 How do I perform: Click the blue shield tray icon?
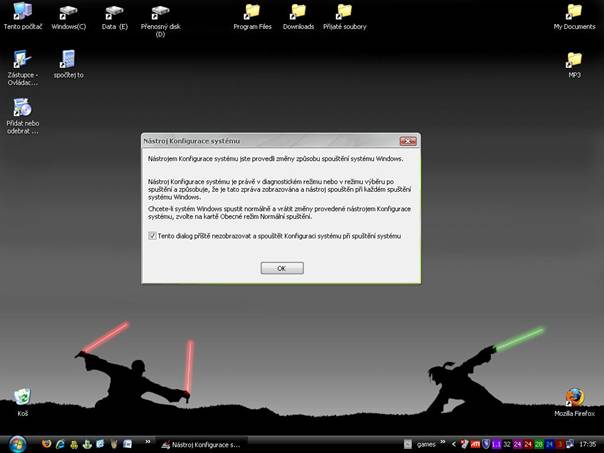point(486,445)
